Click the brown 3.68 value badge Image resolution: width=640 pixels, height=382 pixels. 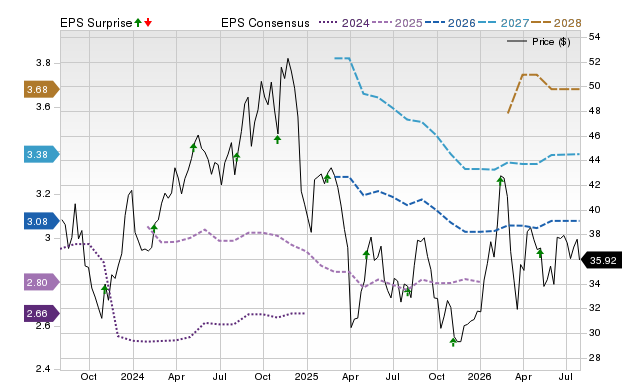(42, 89)
